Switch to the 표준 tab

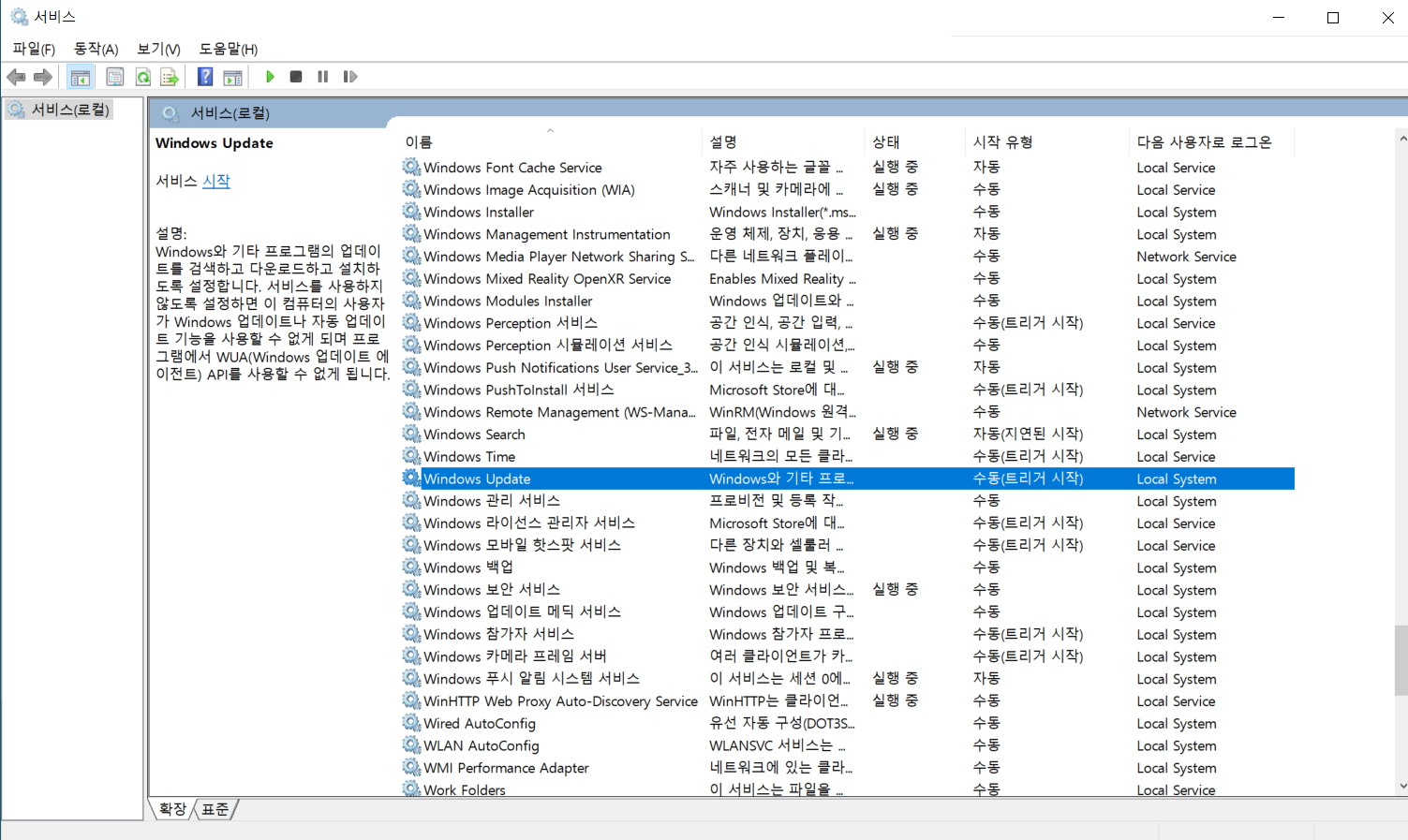pyautogui.click(x=215, y=809)
